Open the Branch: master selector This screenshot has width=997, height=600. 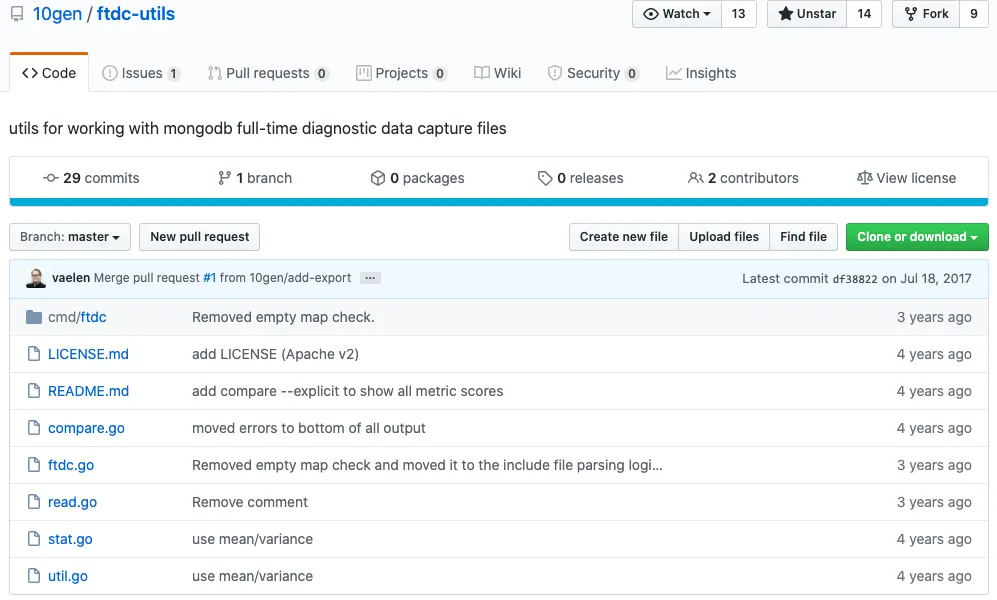pos(70,237)
